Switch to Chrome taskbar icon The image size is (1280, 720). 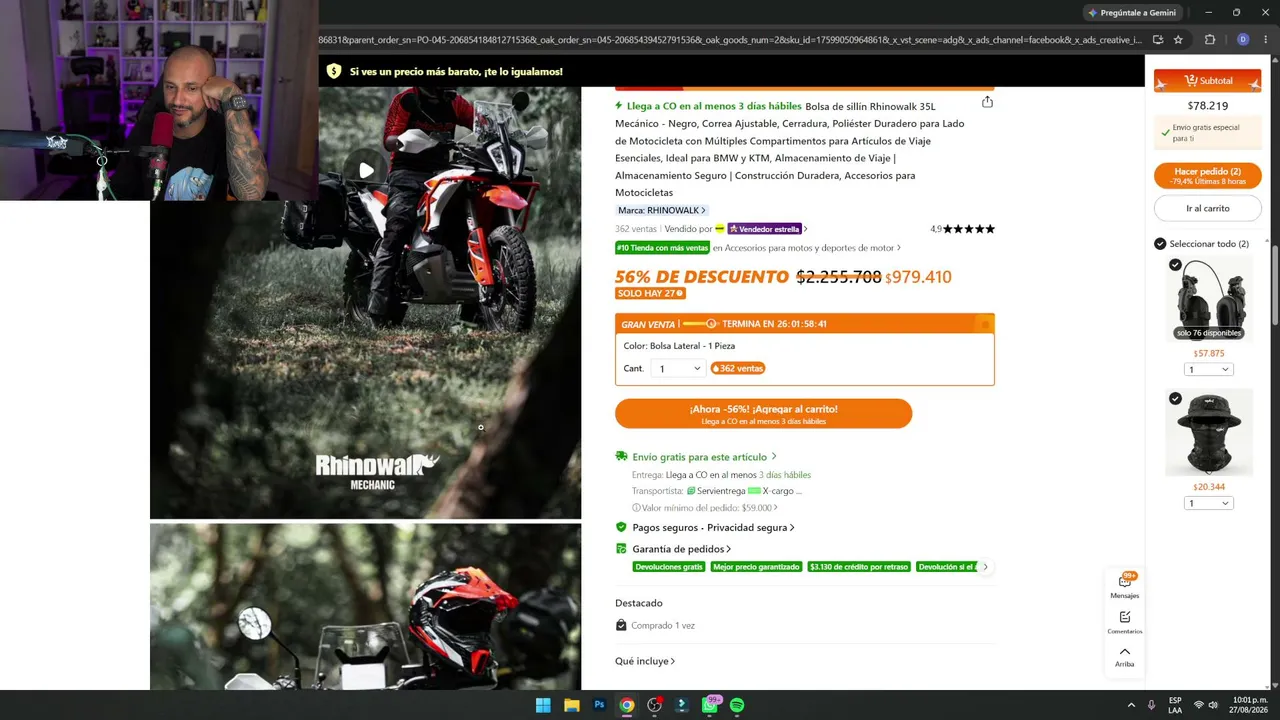626,705
